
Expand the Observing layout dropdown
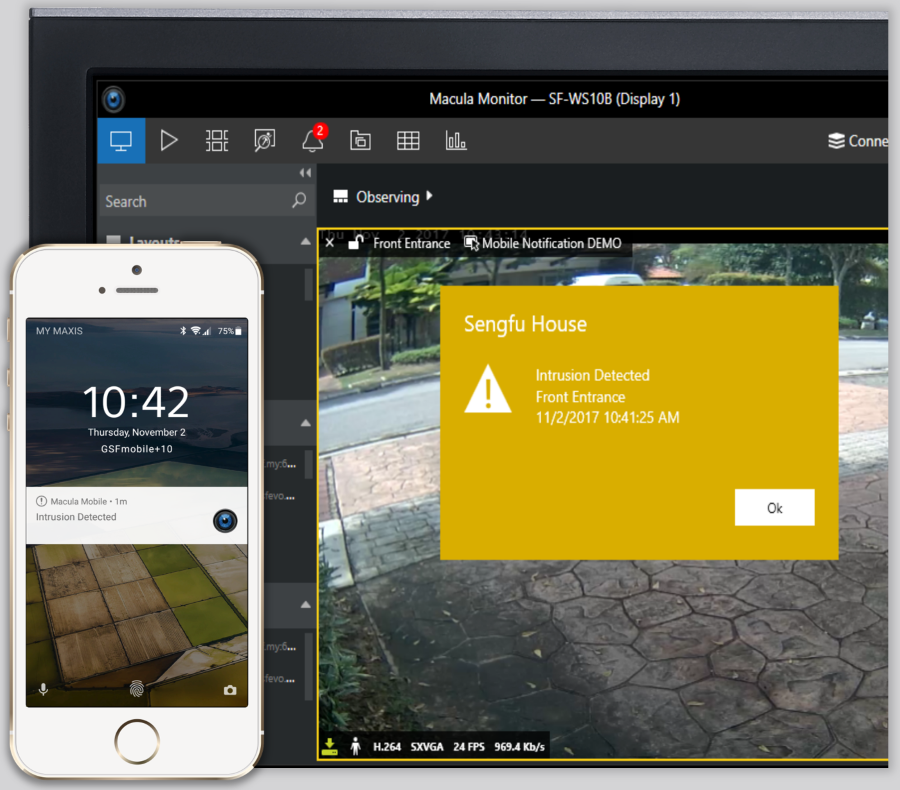pos(429,196)
